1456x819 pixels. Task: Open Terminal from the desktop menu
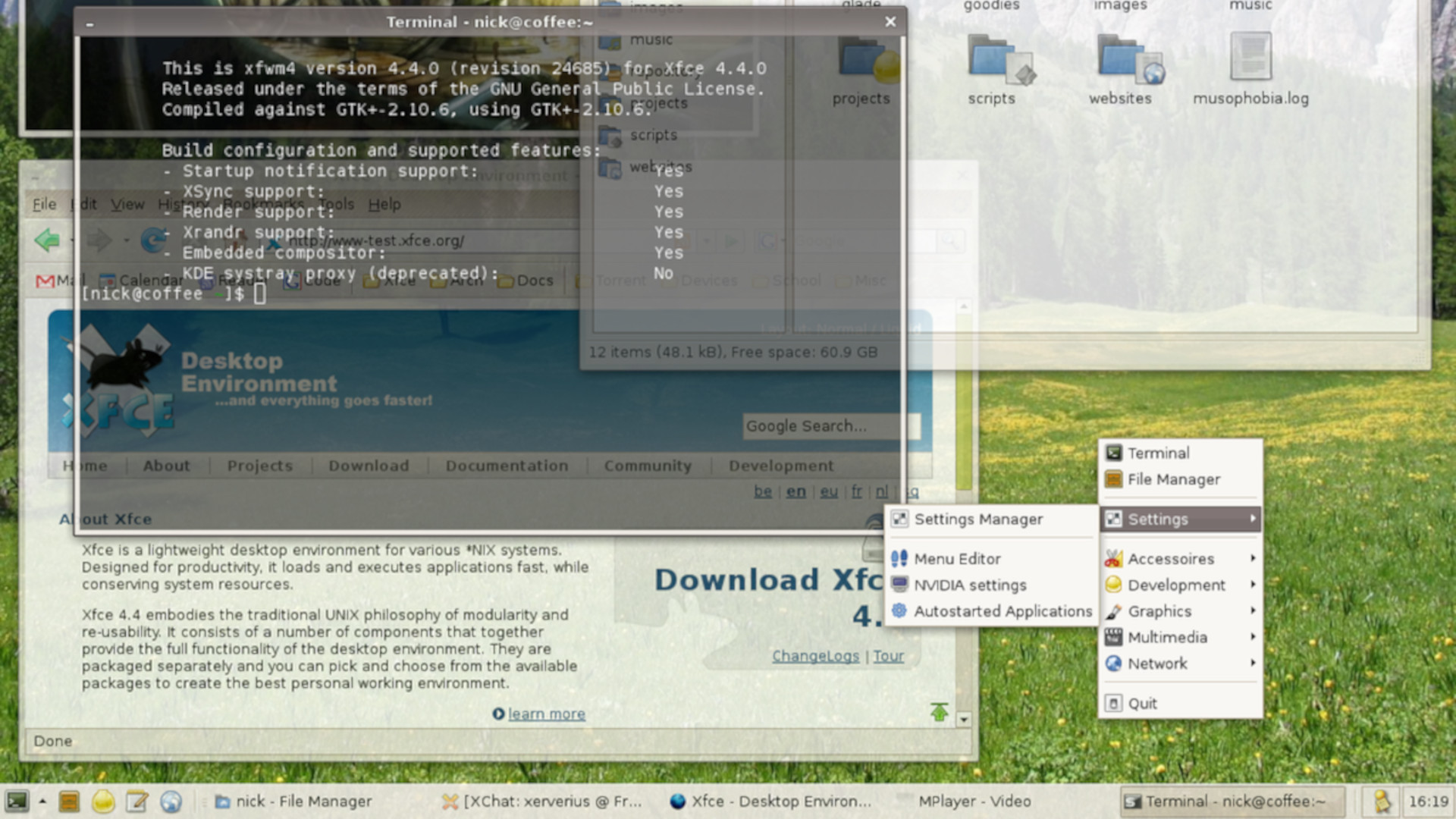point(1180,453)
